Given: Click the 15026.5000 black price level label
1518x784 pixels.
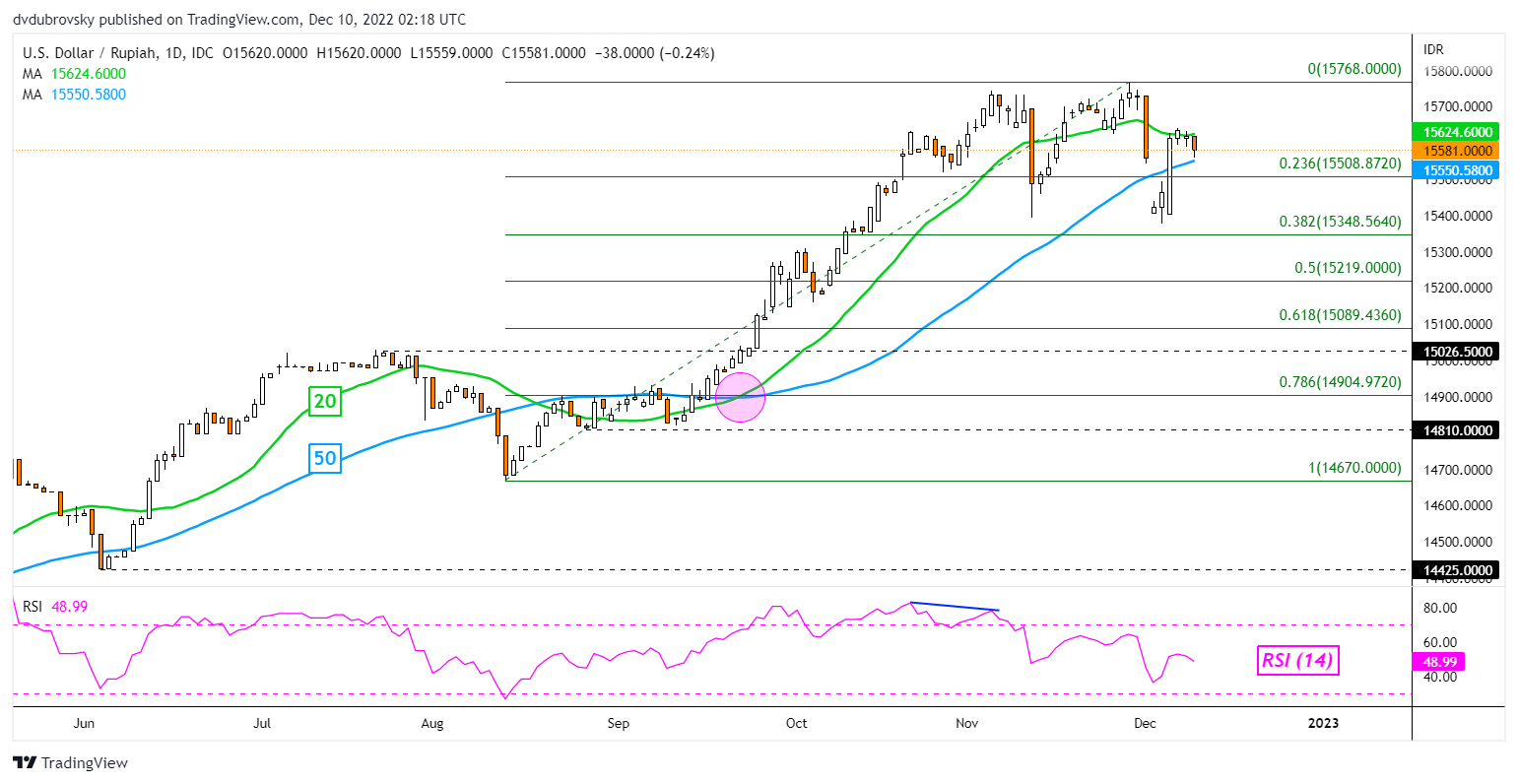Looking at the screenshot, I should click(1455, 352).
